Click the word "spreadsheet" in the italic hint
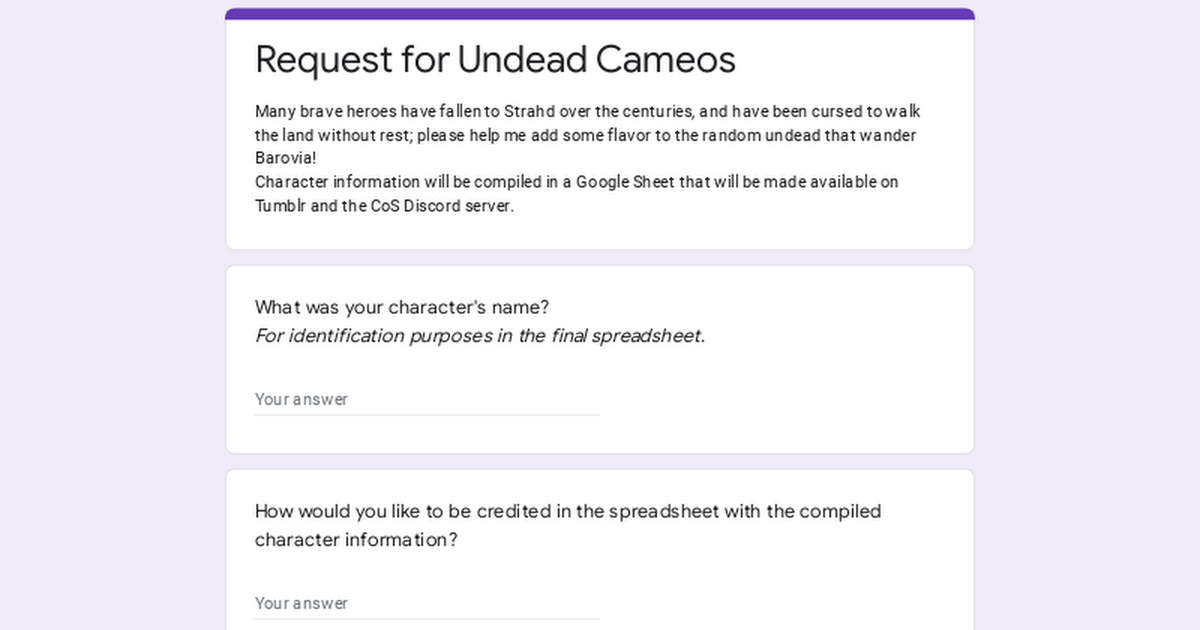Image resolution: width=1200 pixels, height=630 pixels. [x=648, y=336]
